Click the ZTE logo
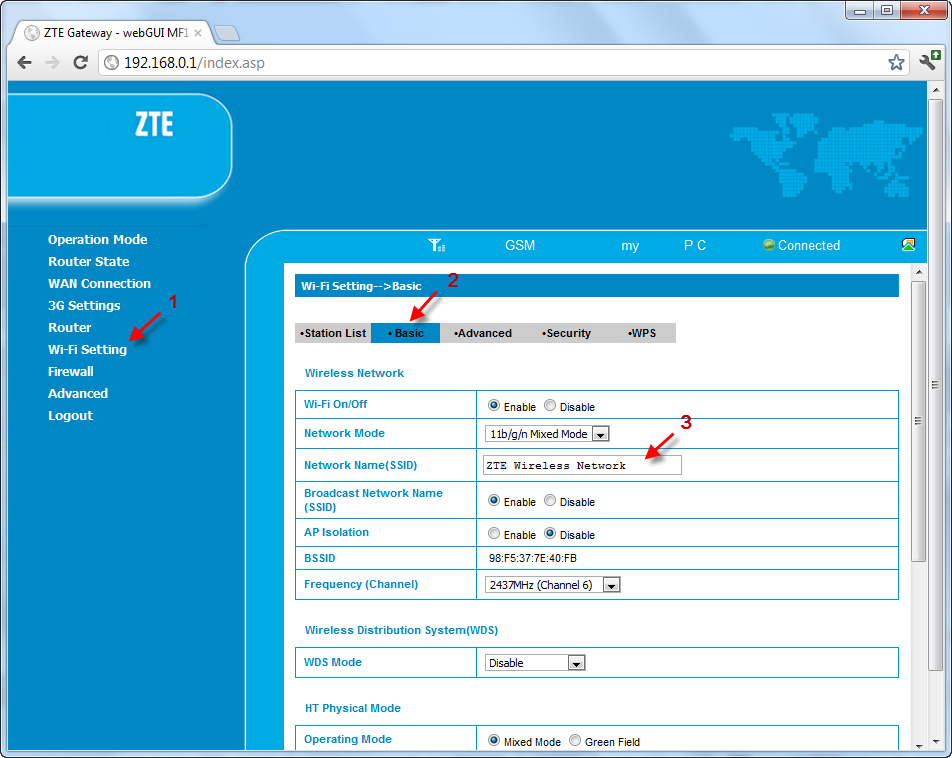The height and width of the screenshot is (758, 952). (x=154, y=124)
